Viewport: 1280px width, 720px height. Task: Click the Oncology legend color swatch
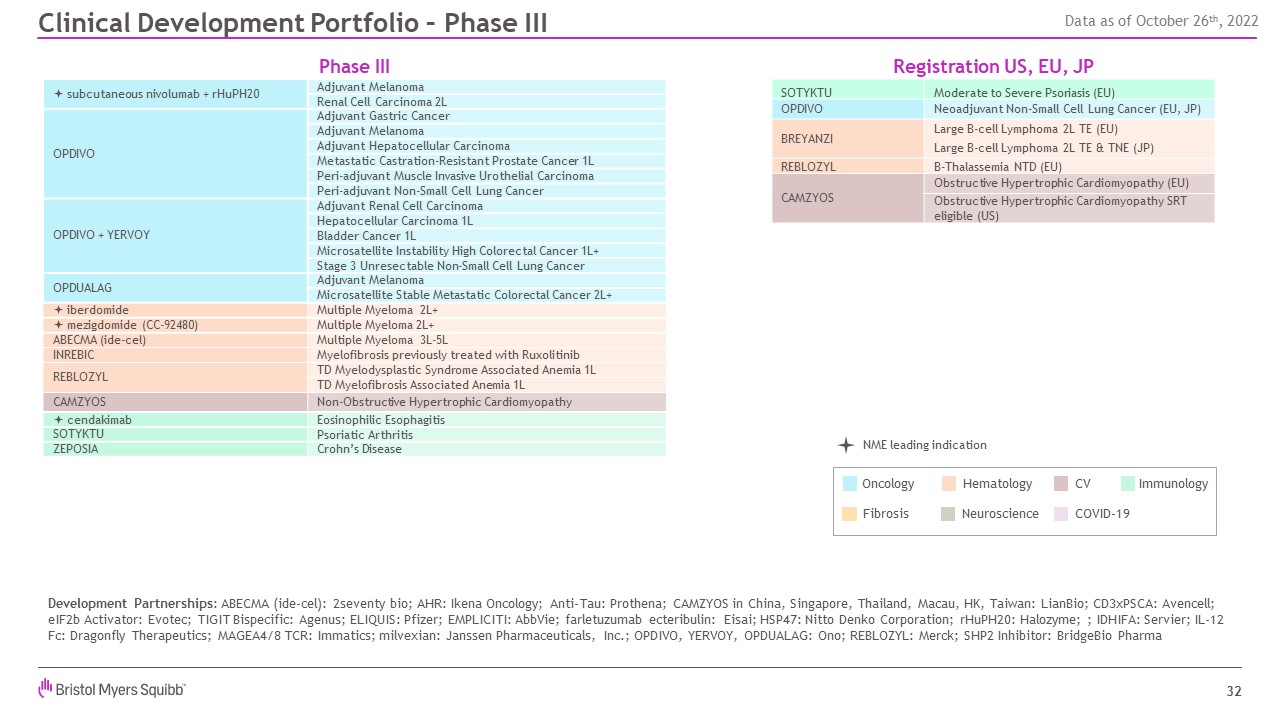click(850, 484)
